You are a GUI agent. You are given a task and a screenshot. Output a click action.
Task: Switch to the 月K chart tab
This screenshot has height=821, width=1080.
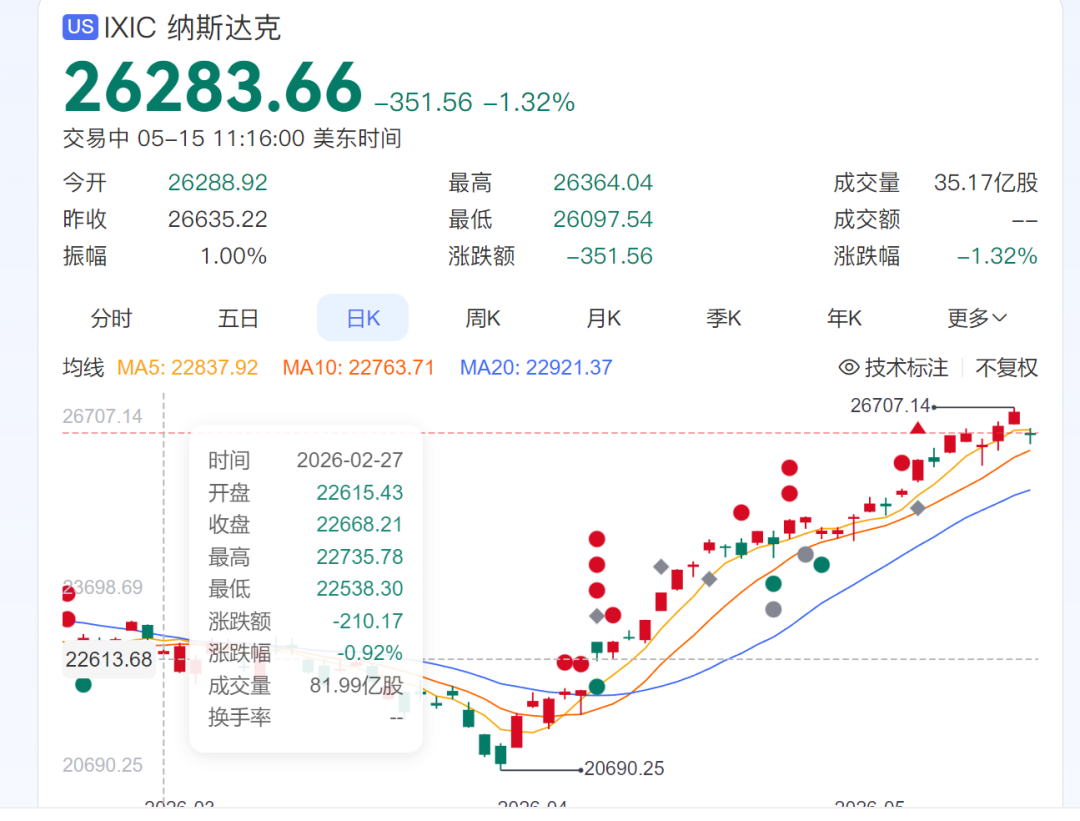click(603, 318)
